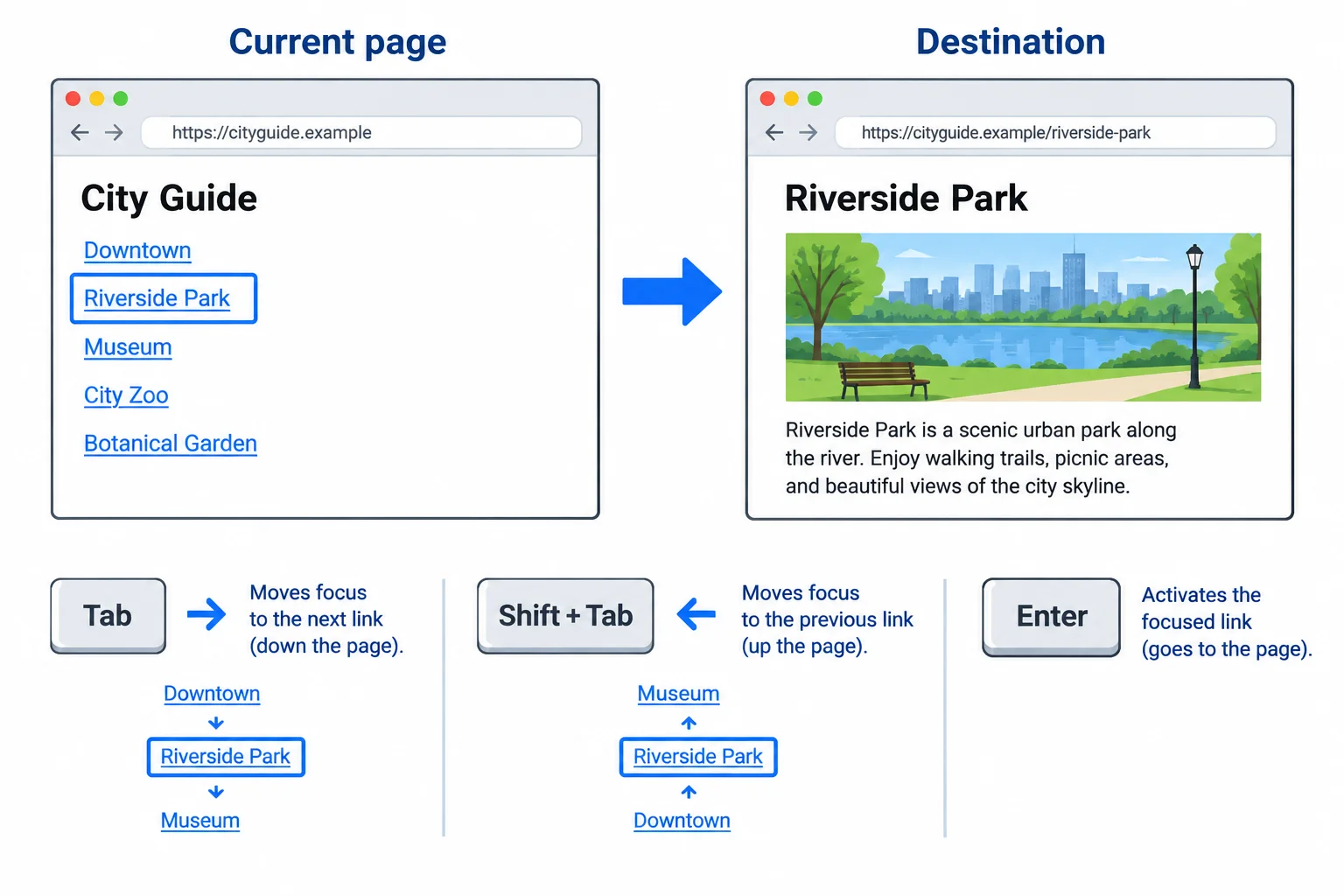Screen dimensions: 1344x896
Task: Minimize the City Guide window with the yellow dot
Action: pyautogui.click(x=97, y=99)
